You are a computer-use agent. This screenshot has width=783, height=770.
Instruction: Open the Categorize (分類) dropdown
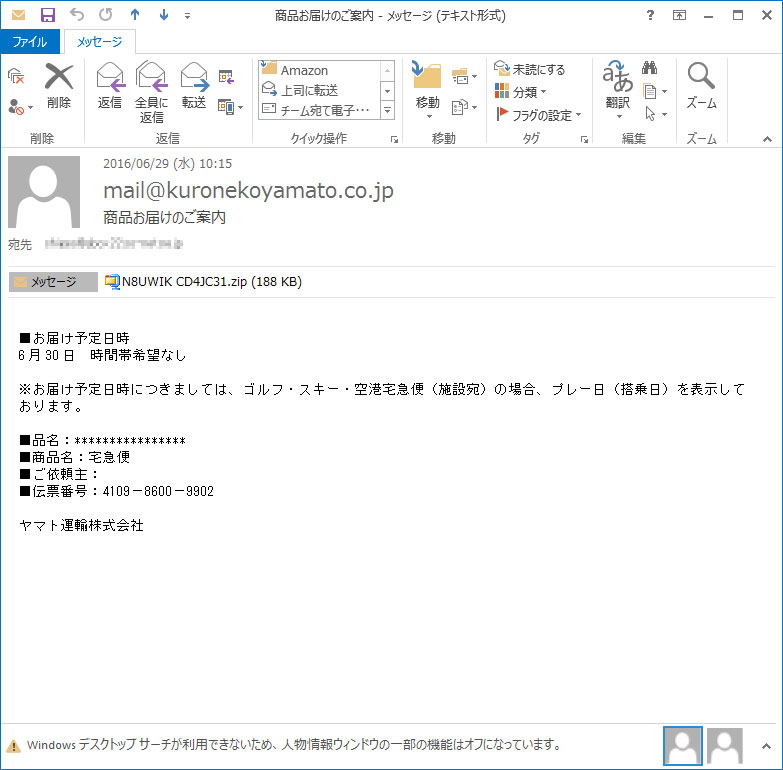pyautogui.click(x=521, y=92)
